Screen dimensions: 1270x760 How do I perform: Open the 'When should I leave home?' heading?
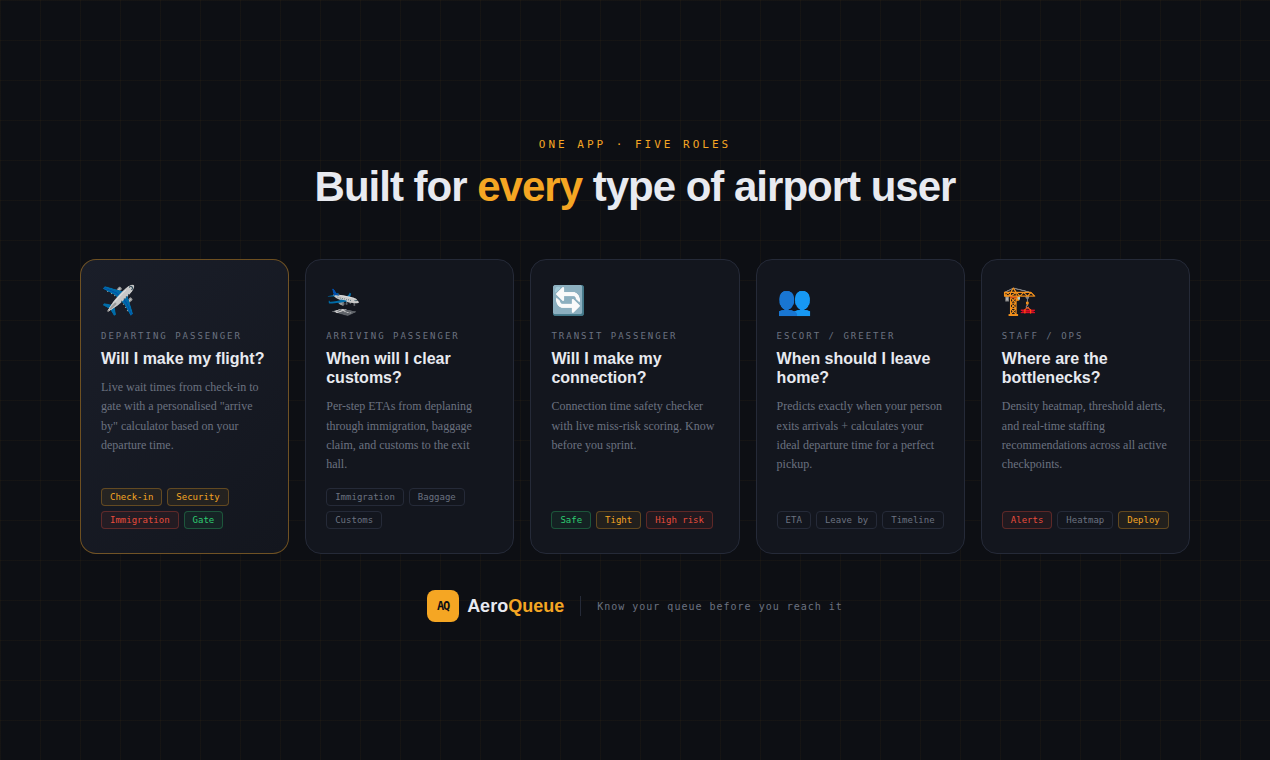853,368
